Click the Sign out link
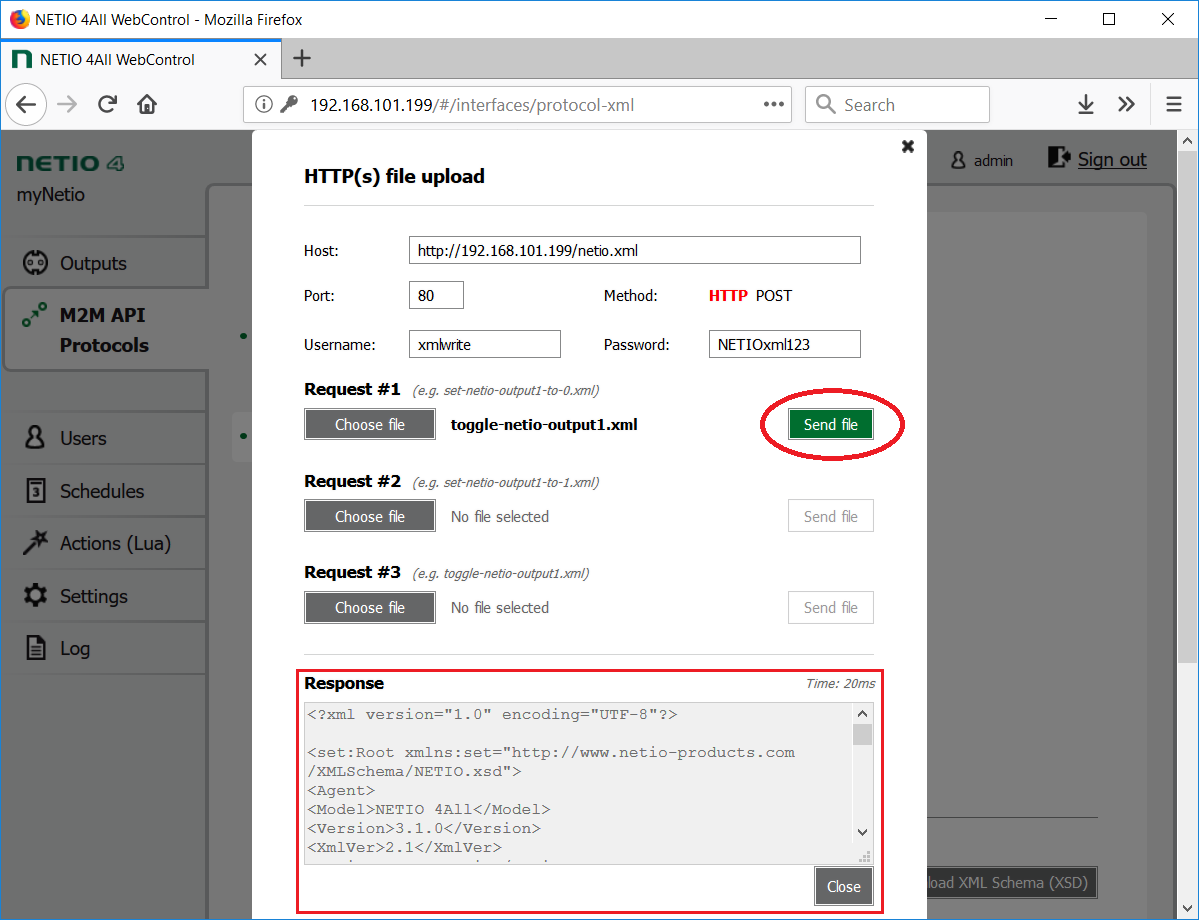 (1112, 159)
